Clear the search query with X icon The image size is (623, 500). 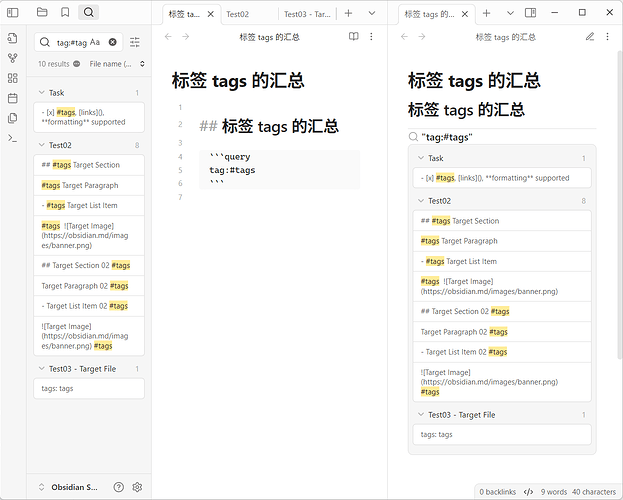point(113,42)
